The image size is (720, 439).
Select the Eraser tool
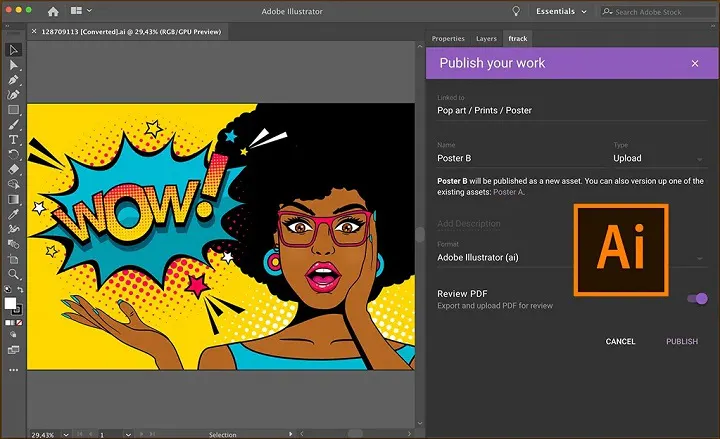point(13,169)
